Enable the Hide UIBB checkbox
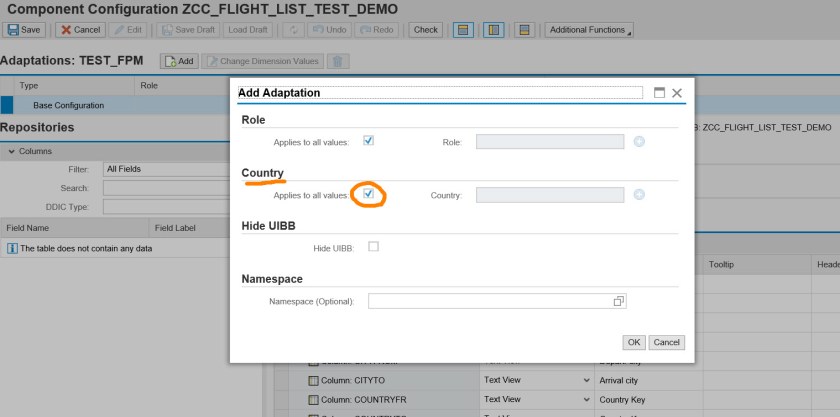Viewport: 840px width, 417px height. (373, 247)
